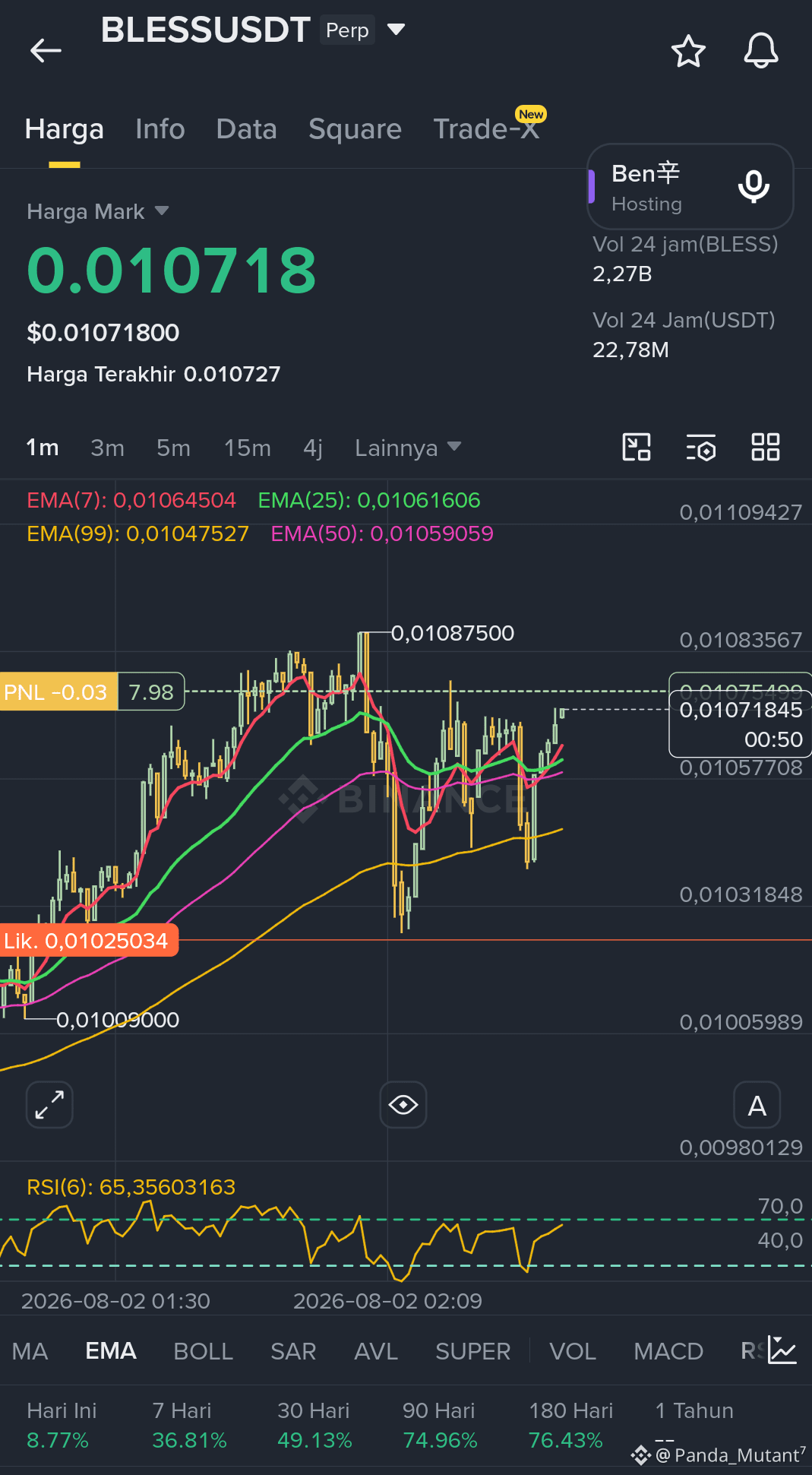Image resolution: width=812 pixels, height=1475 pixels.
Task: Enable the SAR indicator
Action: coord(293,1351)
